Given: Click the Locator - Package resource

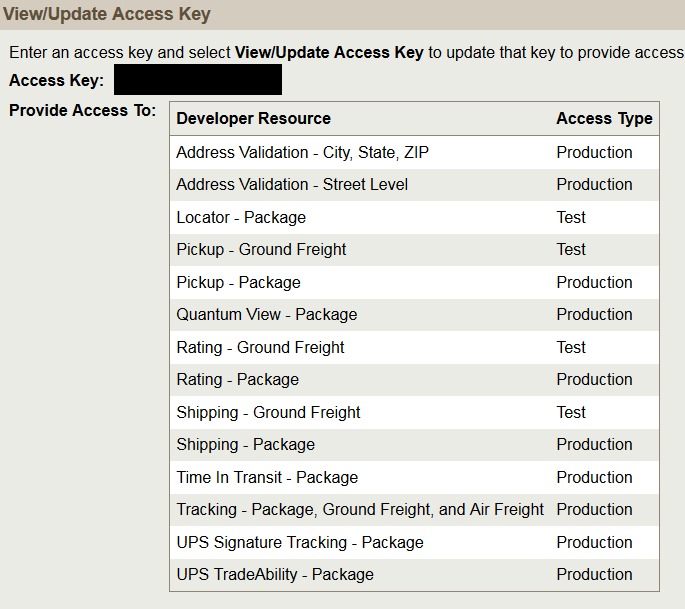Looking at the screenshot, I should click(241, 217).
